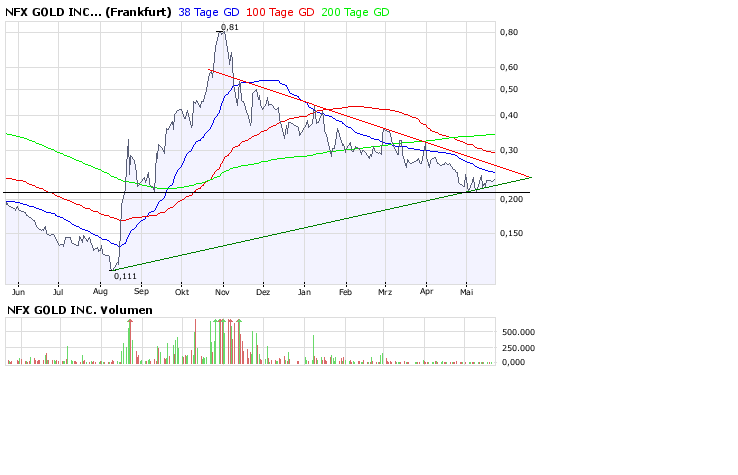This screenshot has width=738, height=475.
Task: Click the 38 Tage GD legend label
Action: [x=209, y=13]
